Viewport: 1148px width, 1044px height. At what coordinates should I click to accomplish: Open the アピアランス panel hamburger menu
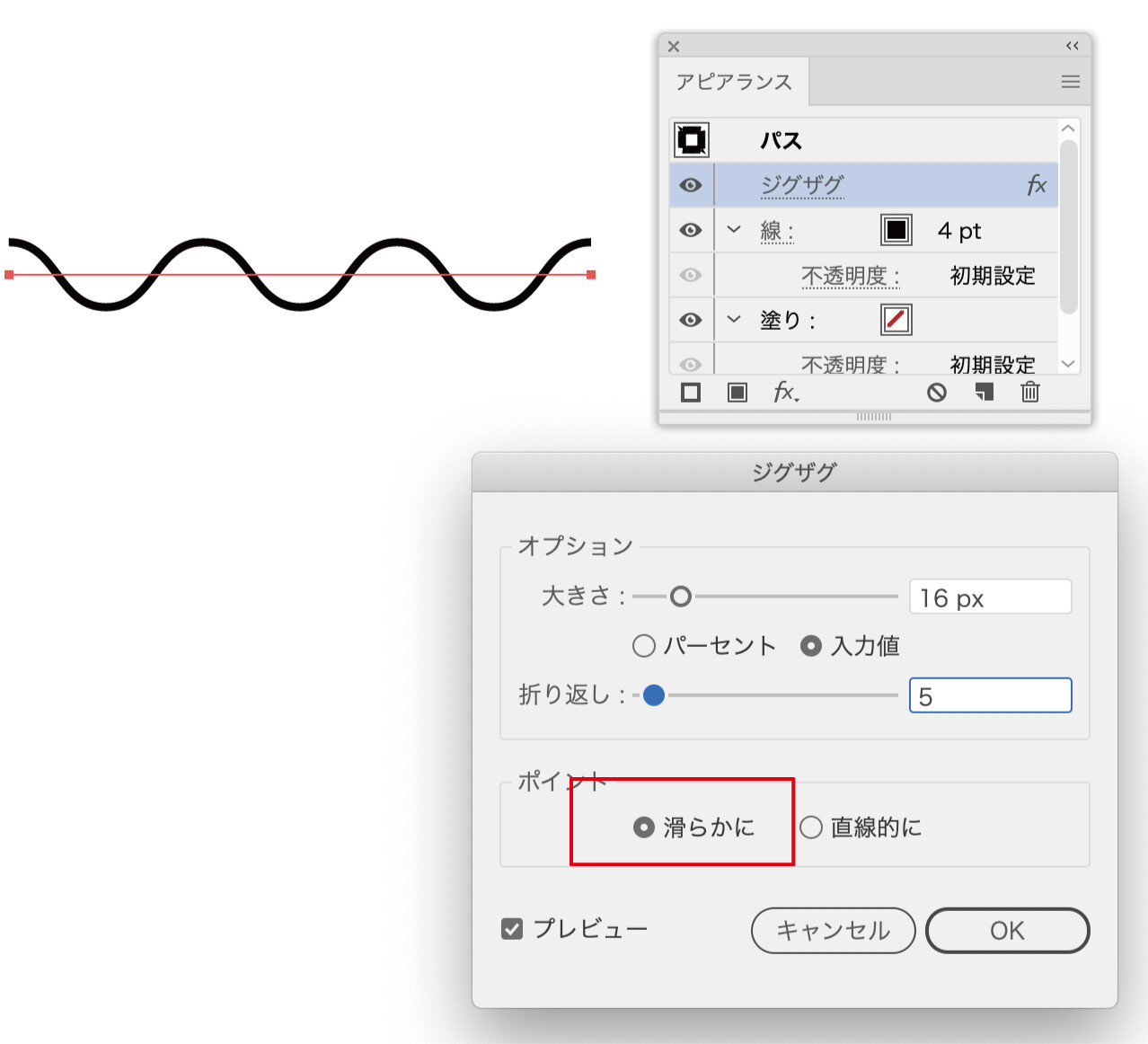1071,82
